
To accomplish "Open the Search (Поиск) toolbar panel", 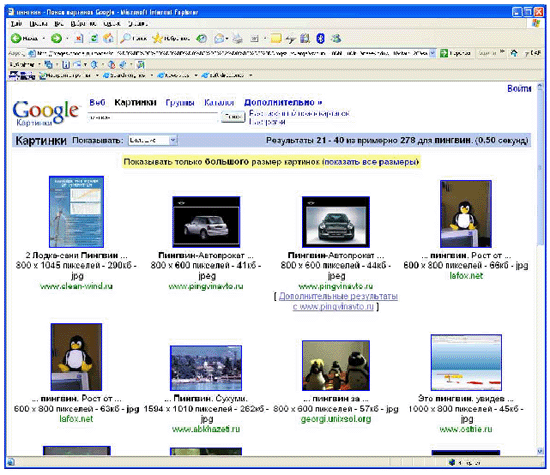I will (133, 38).
